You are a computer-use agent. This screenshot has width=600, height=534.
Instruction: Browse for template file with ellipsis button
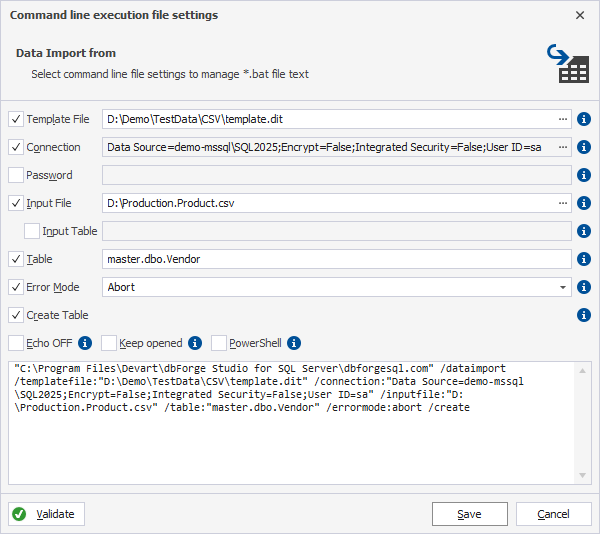562,119
